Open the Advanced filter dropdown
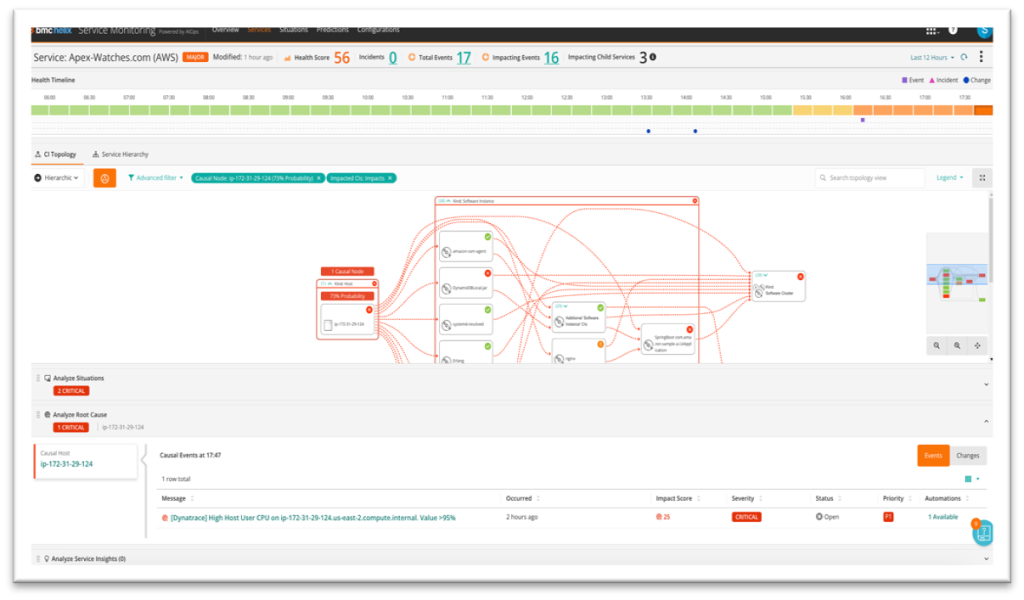 pos(155,178)
